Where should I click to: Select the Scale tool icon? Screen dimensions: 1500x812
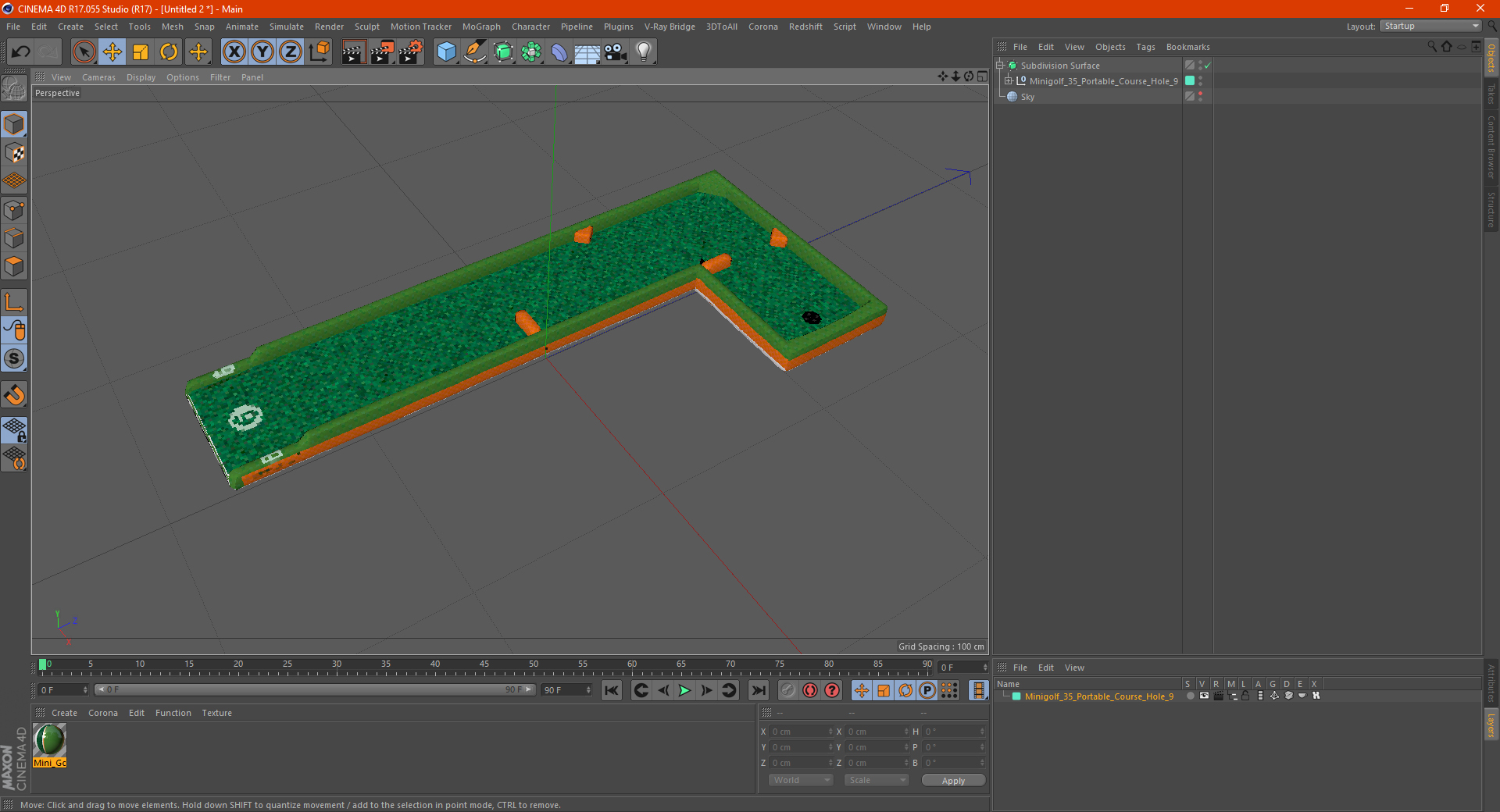(141, 52)
